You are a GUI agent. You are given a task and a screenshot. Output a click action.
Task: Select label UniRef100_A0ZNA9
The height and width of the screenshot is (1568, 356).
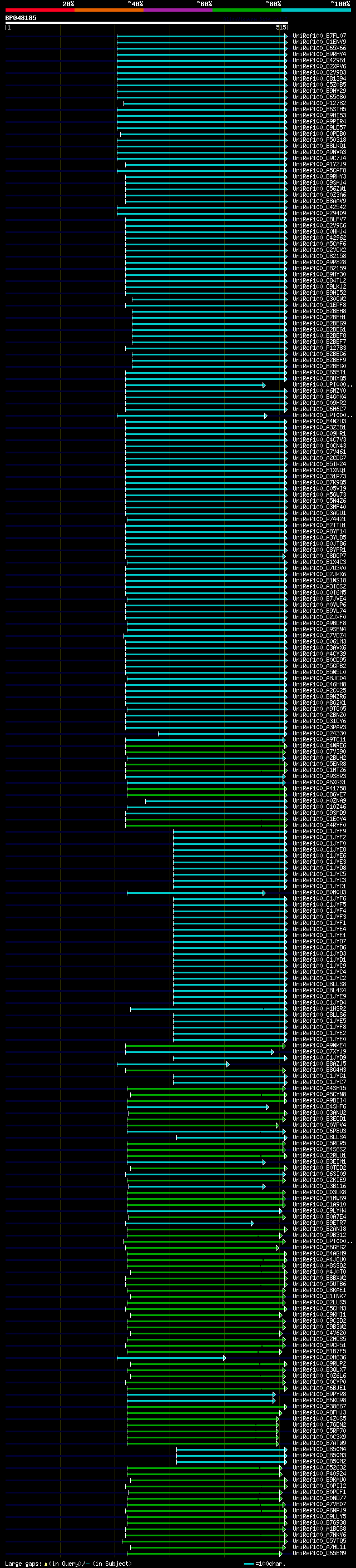coord(319,801)
